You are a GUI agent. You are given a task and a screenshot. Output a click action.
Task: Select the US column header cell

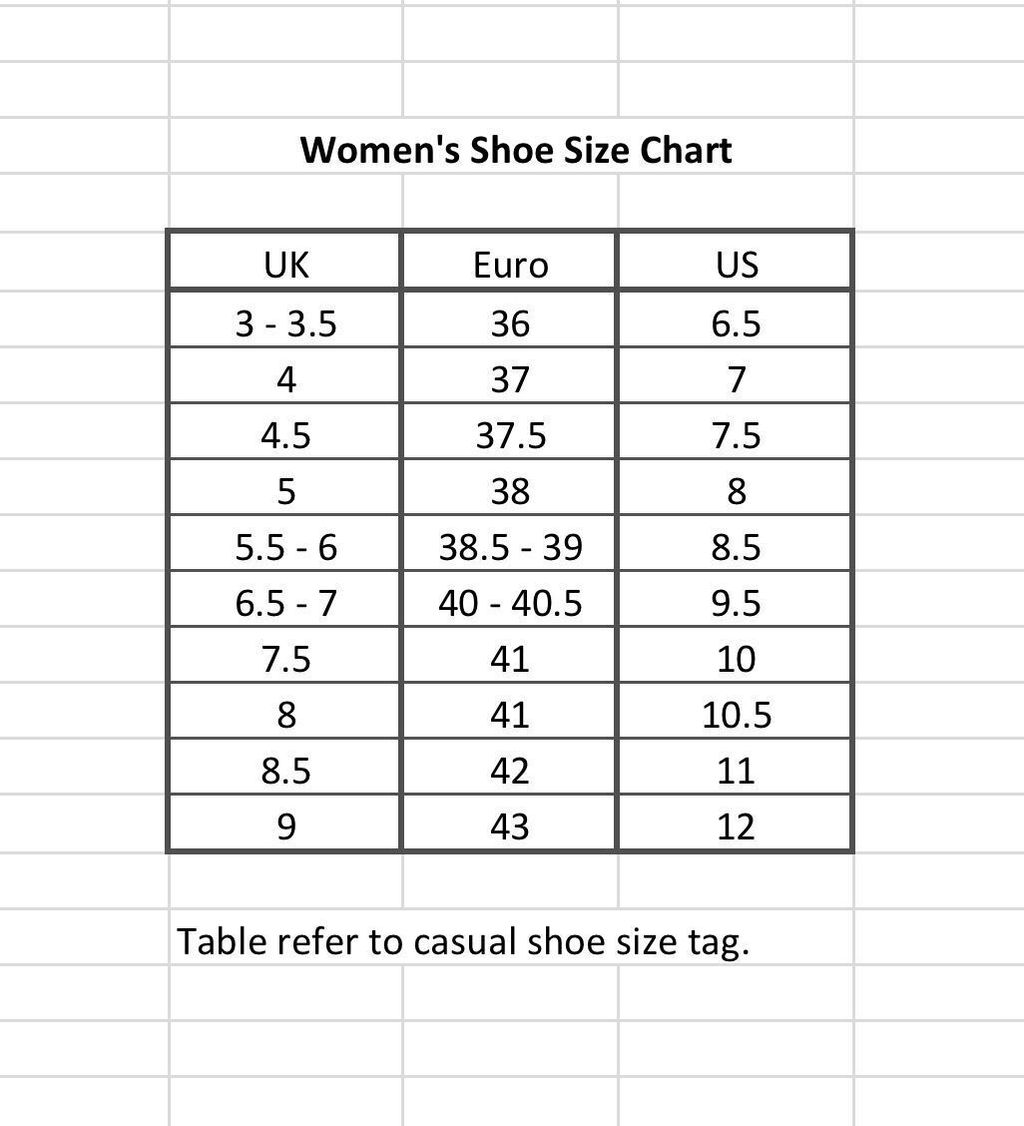736,264
